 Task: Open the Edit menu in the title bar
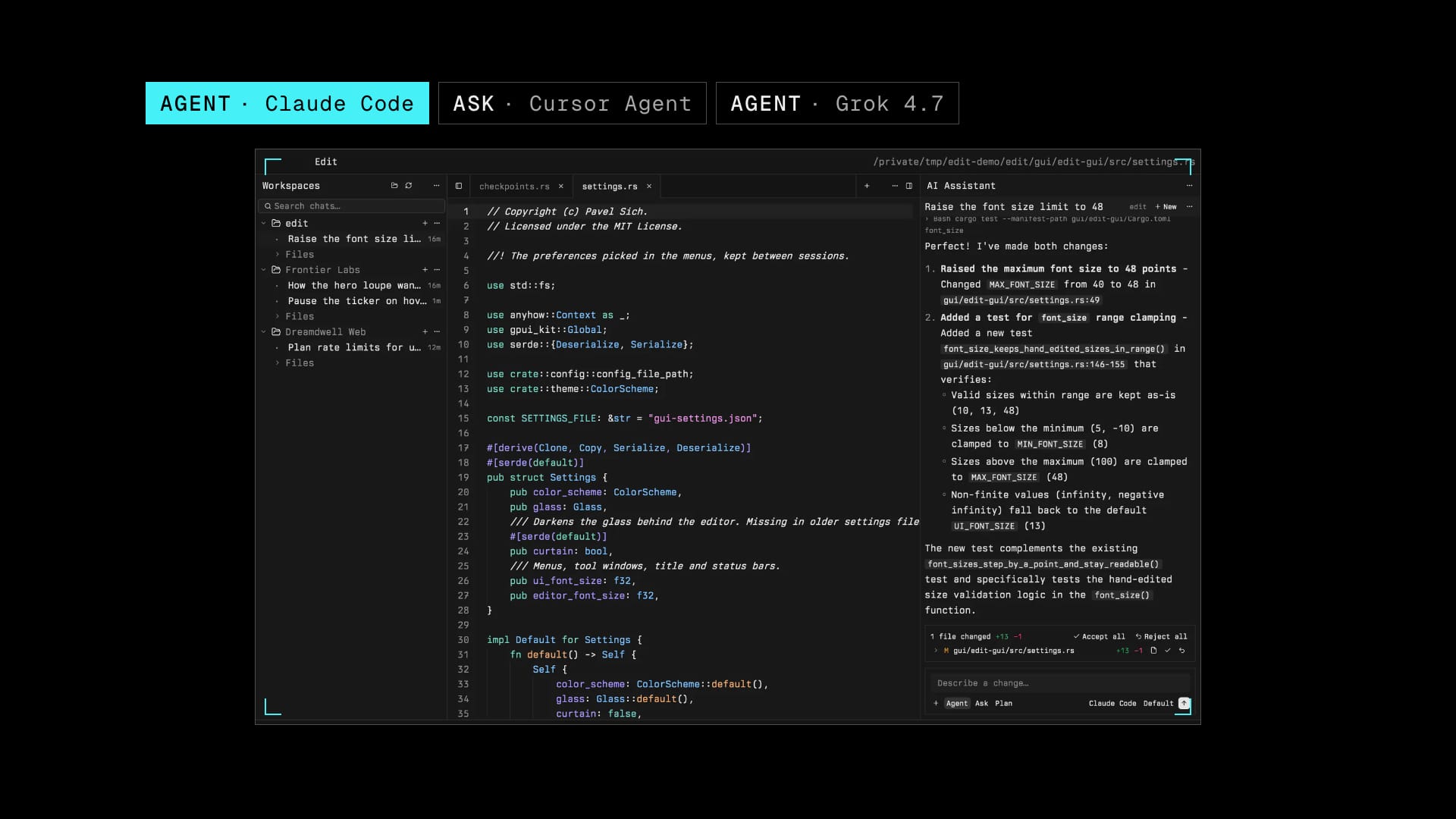(x=326, y=162)
